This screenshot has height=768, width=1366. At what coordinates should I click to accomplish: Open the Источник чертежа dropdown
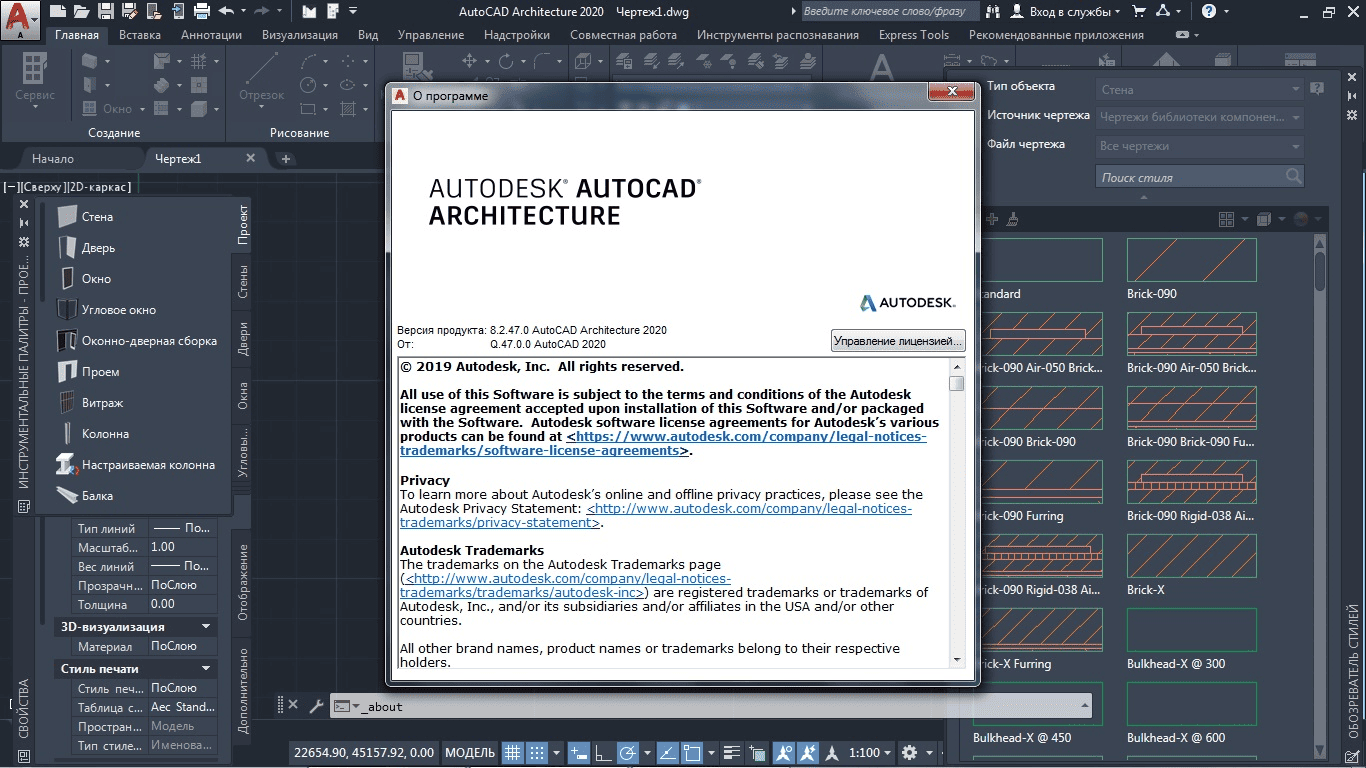tap(1200, 117)
